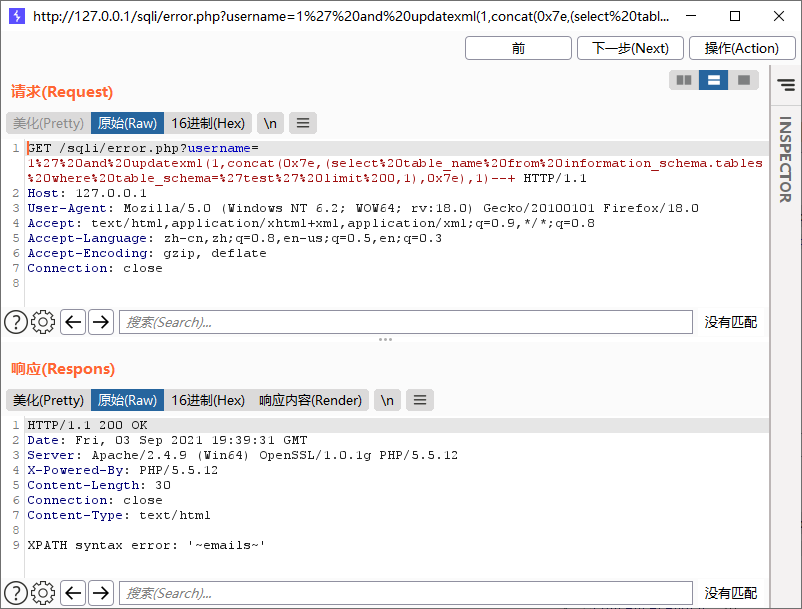The width and height of the screenshot is (802, 609).
Task: Click the Server: Apache/2.4.9 header line
Action: (242, 455)
